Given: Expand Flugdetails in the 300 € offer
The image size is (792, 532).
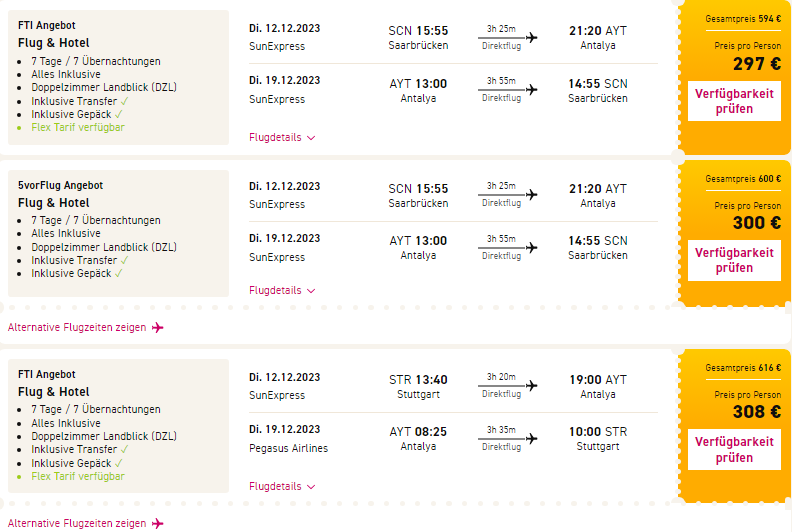Looking at the screenshot, I should click(x=282, y=290).
